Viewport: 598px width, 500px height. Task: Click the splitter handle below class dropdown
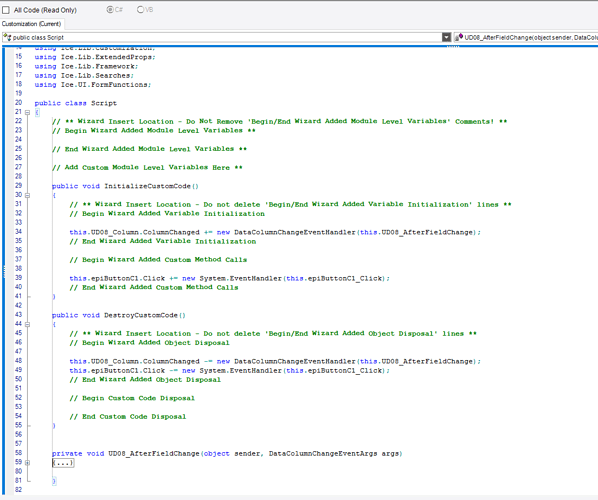[x=453, y=47]
